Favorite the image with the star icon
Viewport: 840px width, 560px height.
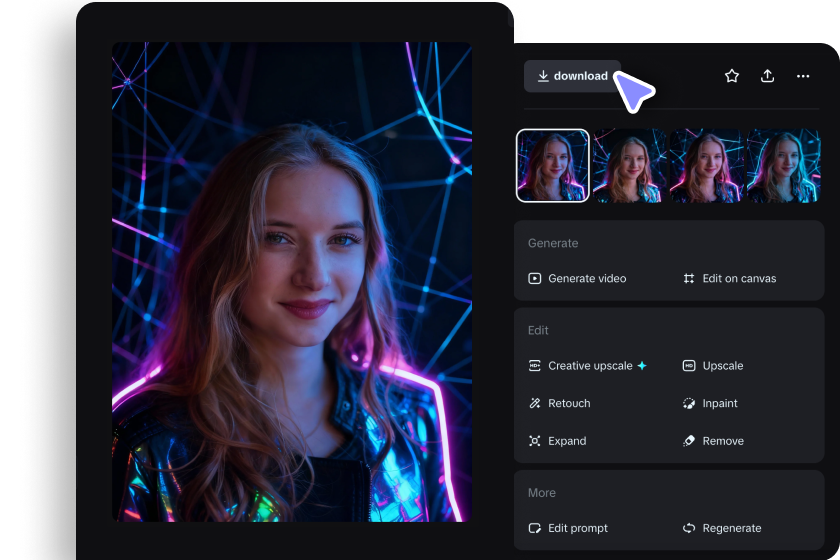(x=732, y=76)
